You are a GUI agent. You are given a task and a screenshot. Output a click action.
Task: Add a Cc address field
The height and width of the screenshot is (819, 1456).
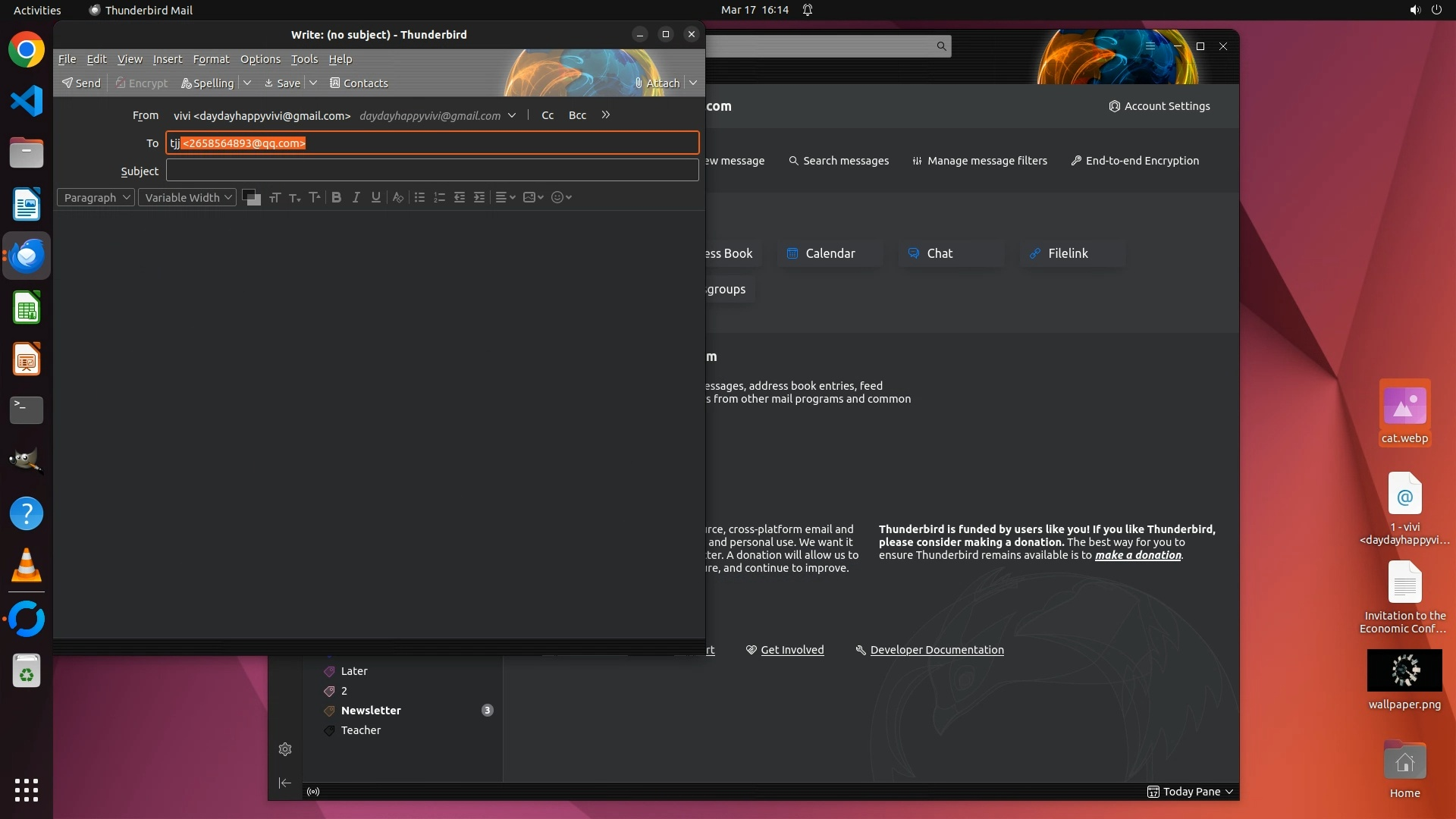548,115
